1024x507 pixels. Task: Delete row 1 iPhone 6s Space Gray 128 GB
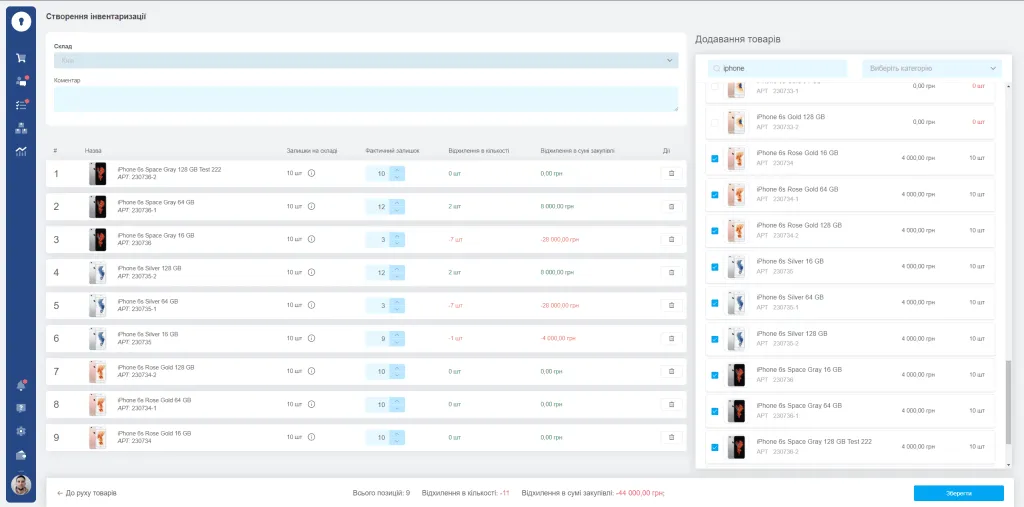tap(671, 173)
